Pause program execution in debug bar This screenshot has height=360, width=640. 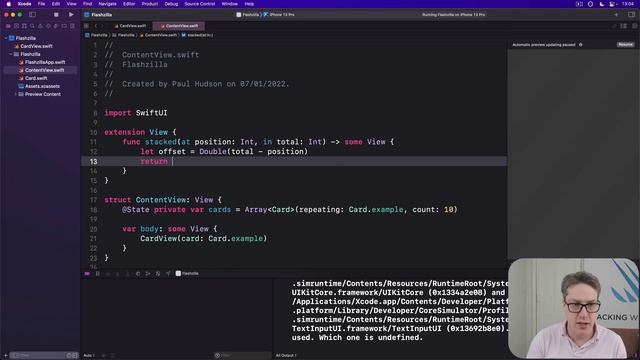pyautogui.click(x=98, y=273)
